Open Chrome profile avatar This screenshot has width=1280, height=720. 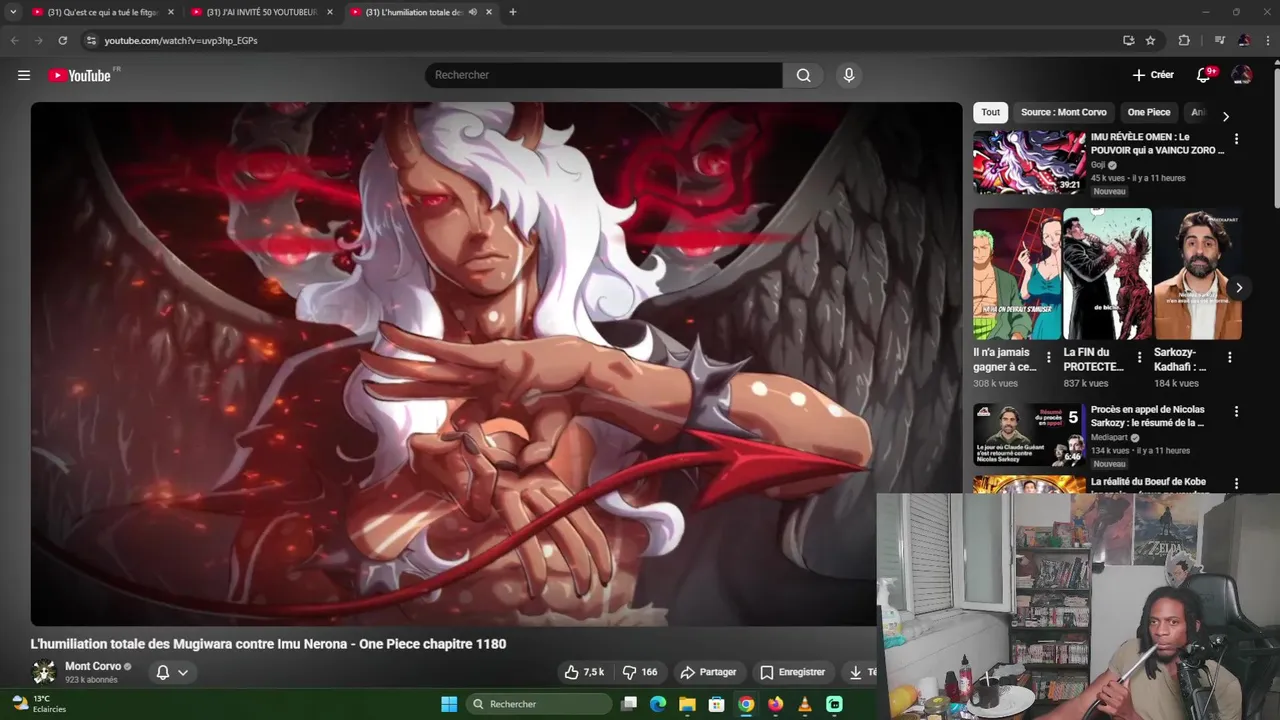pos(1244,40)
